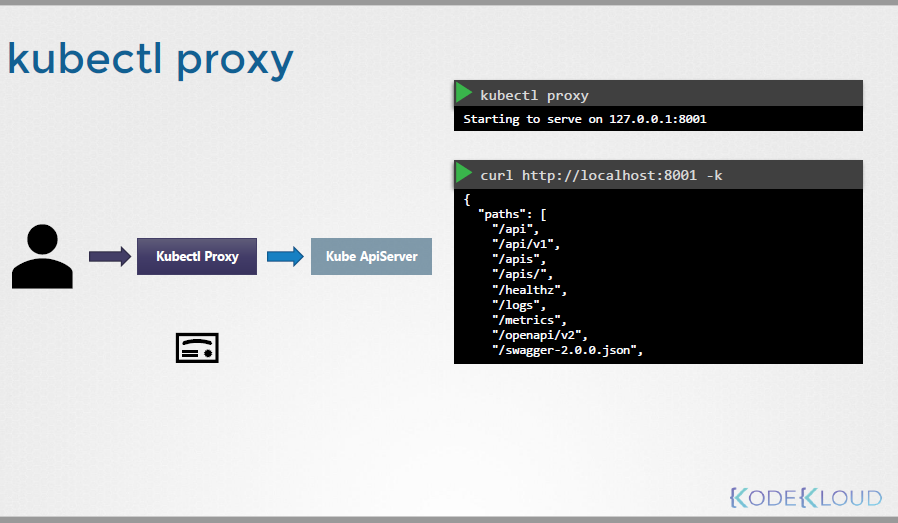The width and height of the screenshot is (898, 523).
Task: Click the 'kubectl proxy' command text
Action: [x=534, y=95]
